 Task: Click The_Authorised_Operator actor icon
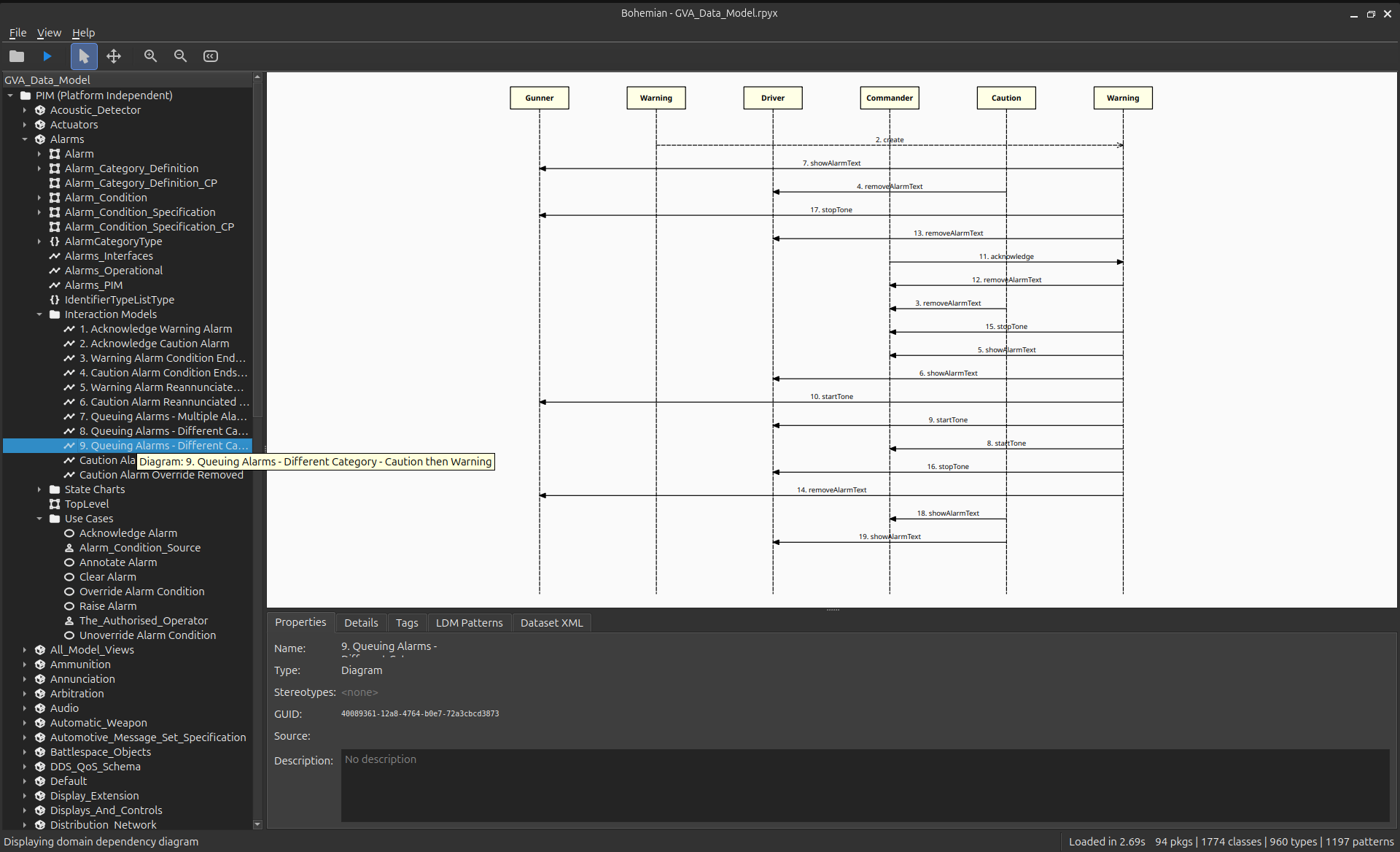tap(69, 621)
